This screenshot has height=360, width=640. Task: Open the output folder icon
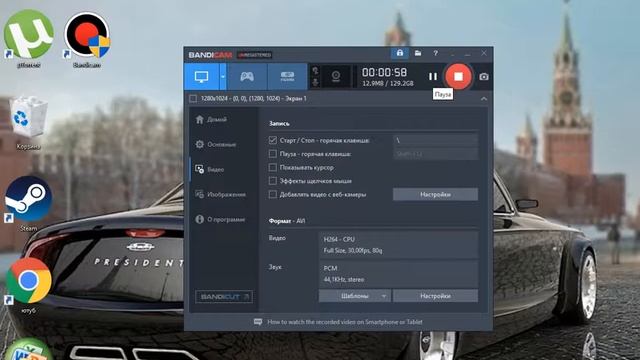[x=418, y=53]
